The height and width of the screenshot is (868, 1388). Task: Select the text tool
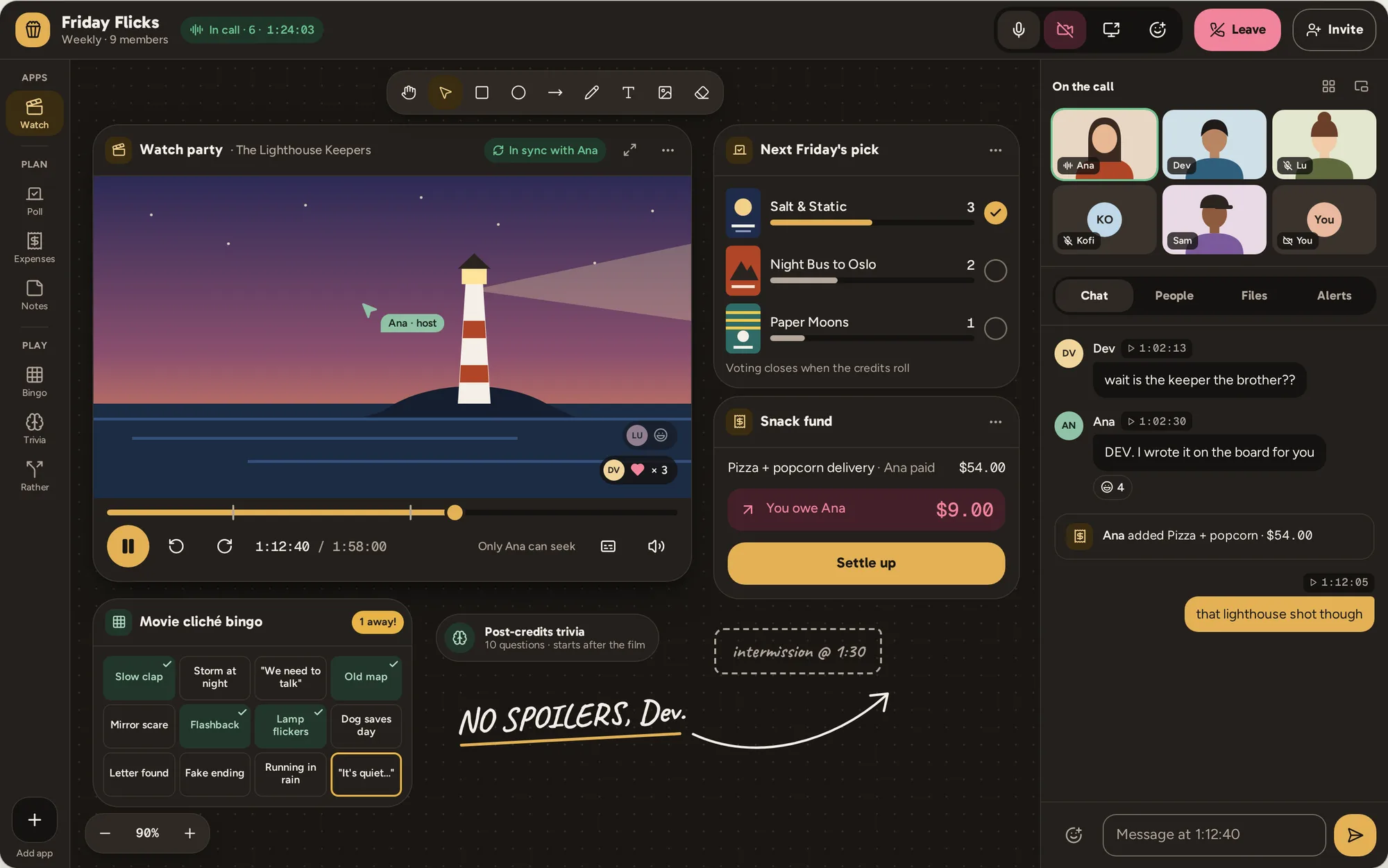click(x=628, y=92)
